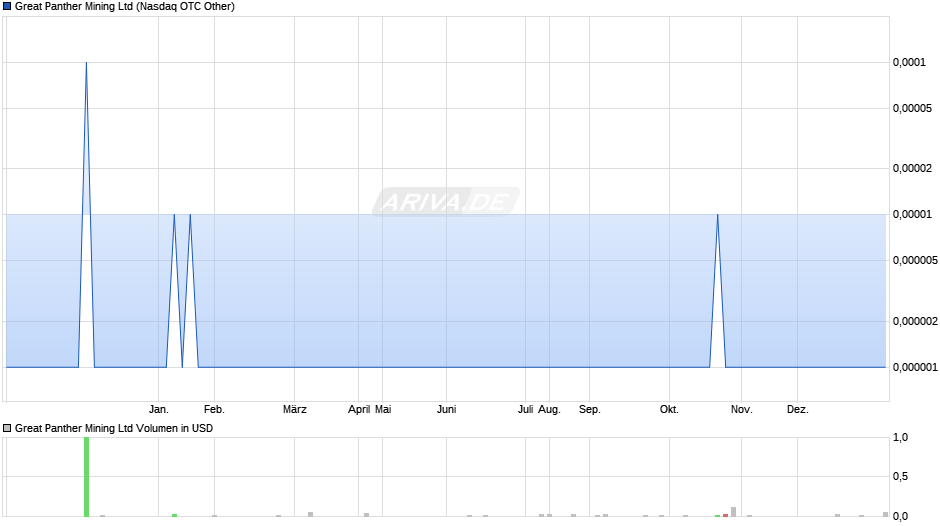
Task: Click the y-axis value 0,000002
Action: [x=915, y=321]
